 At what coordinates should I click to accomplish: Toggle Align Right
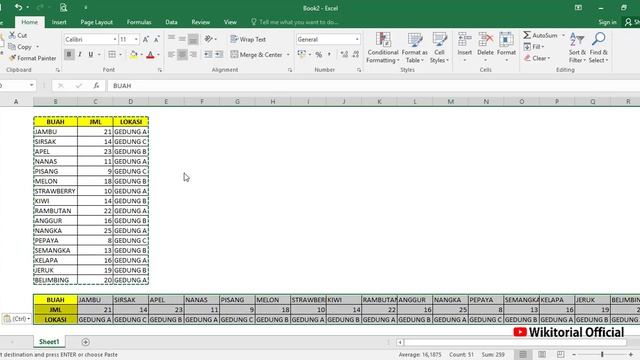[x=193, y=54]
